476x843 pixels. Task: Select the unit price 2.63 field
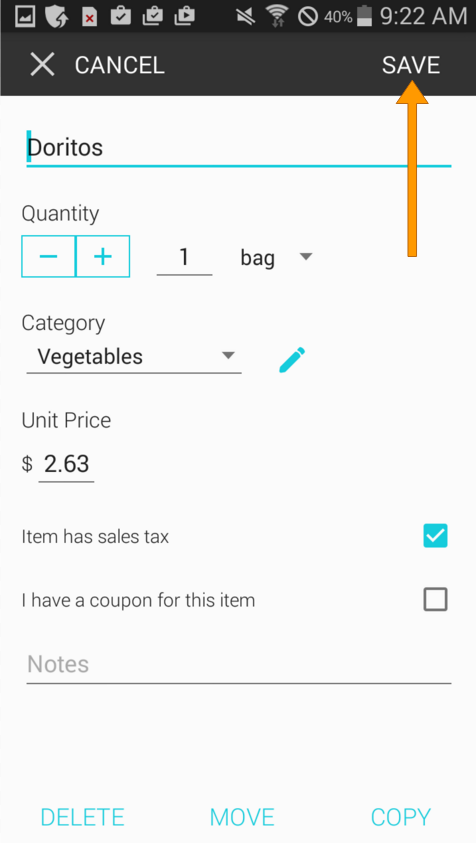[x=66, y=464]
